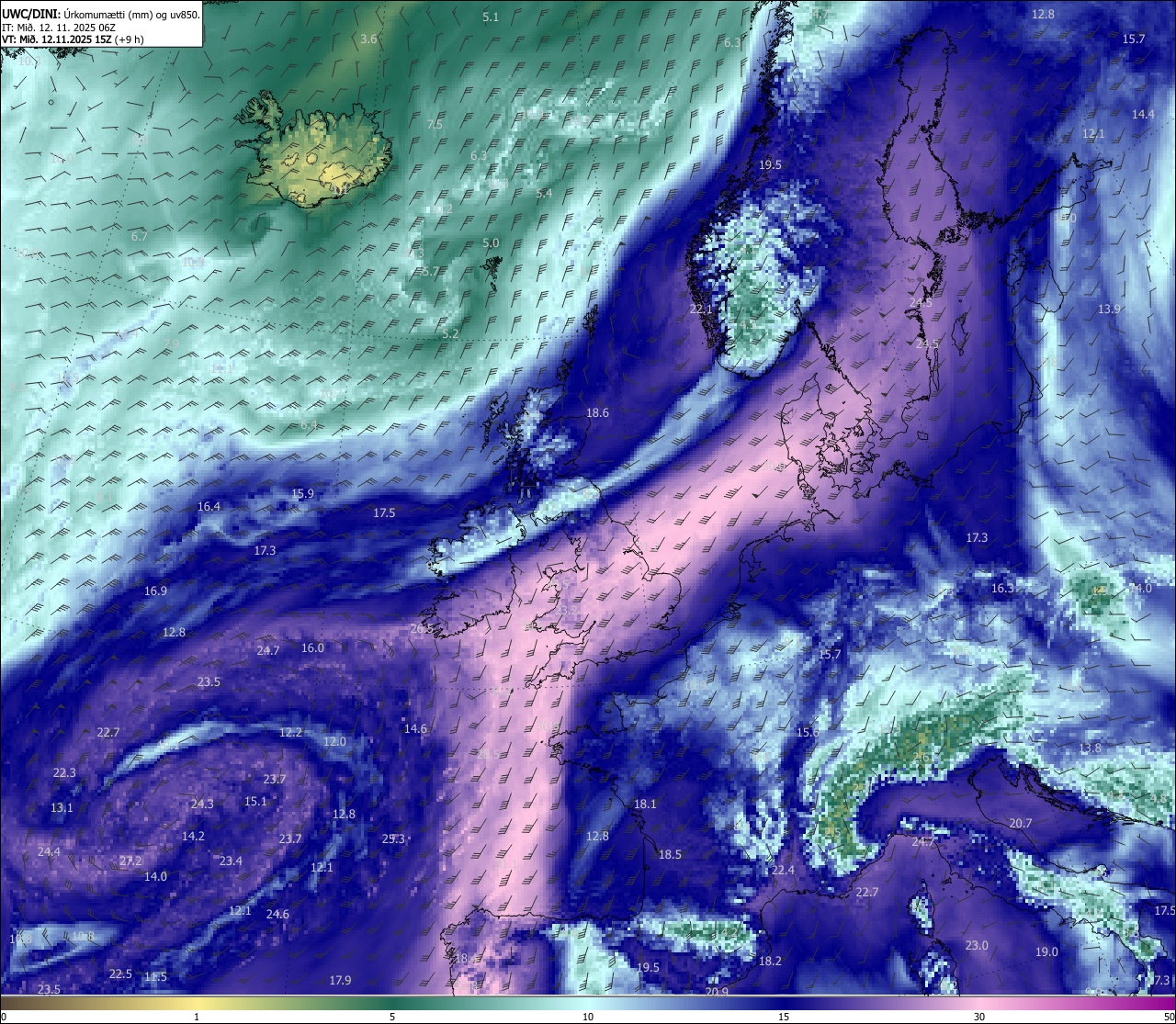Screen dimensions: 1176x1024
Task: Click the 22.5 value on the map
Action: click(x=120, y=974)
